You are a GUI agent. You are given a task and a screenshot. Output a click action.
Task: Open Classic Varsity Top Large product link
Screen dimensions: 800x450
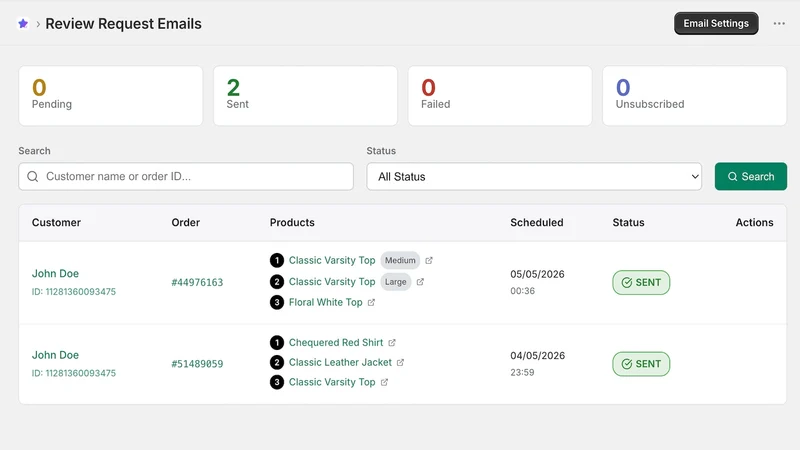coord(332,282)
